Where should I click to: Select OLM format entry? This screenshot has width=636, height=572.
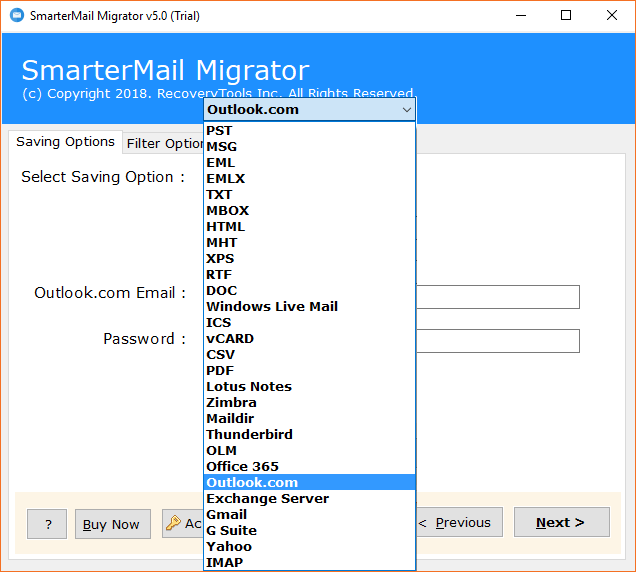309,450
